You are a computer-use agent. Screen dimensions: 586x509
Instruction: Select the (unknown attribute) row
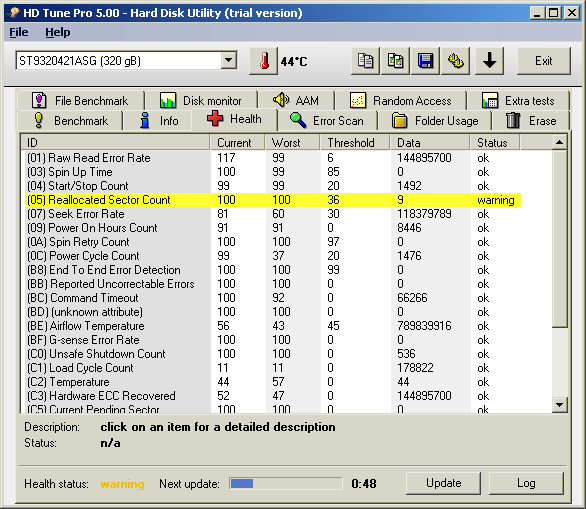tap(273, 312)
